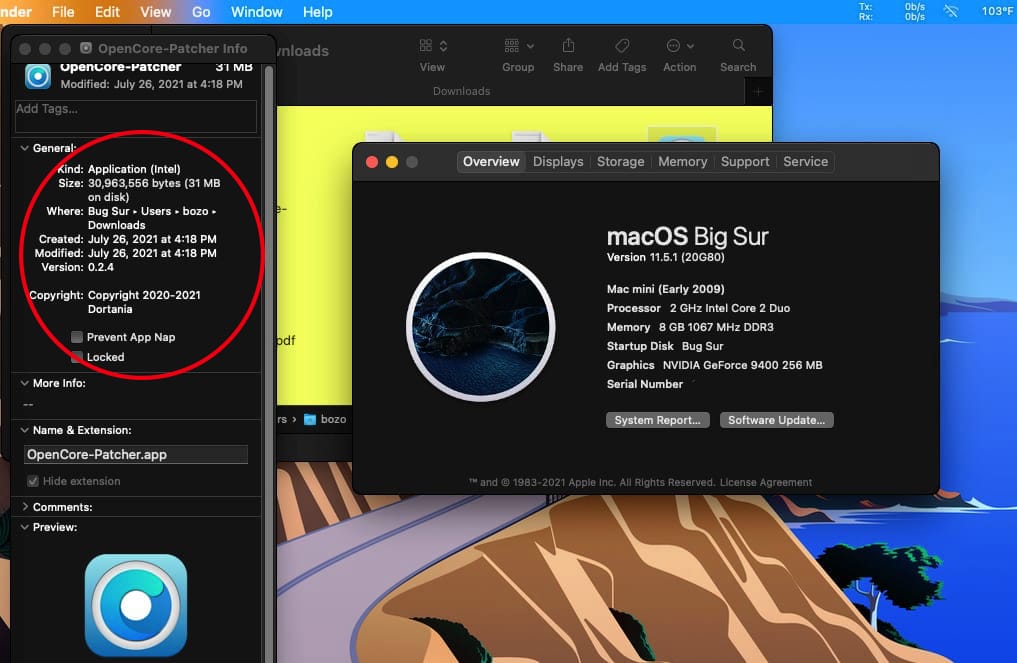Image resolution: width=1017 pixels, height=663 pixels.
Task: Click the Downloads tab title in Finder
Action: coord(461,91)
